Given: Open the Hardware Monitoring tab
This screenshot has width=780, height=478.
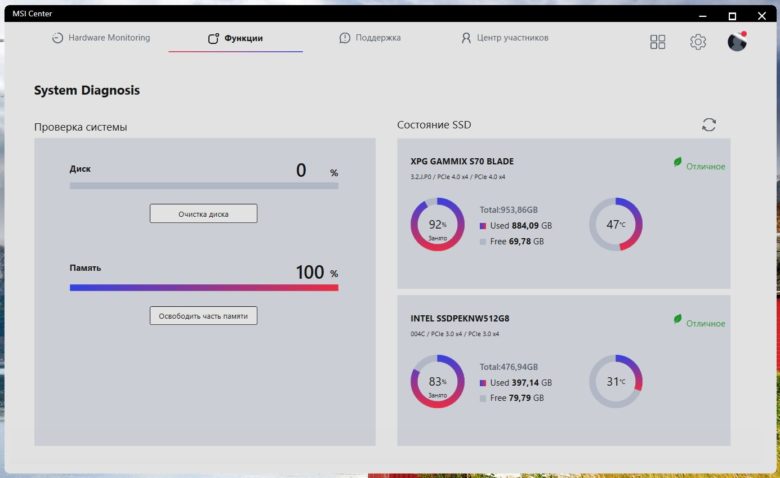Looking at the screenshot, I should pyautogui.click(x=101, y=38).
